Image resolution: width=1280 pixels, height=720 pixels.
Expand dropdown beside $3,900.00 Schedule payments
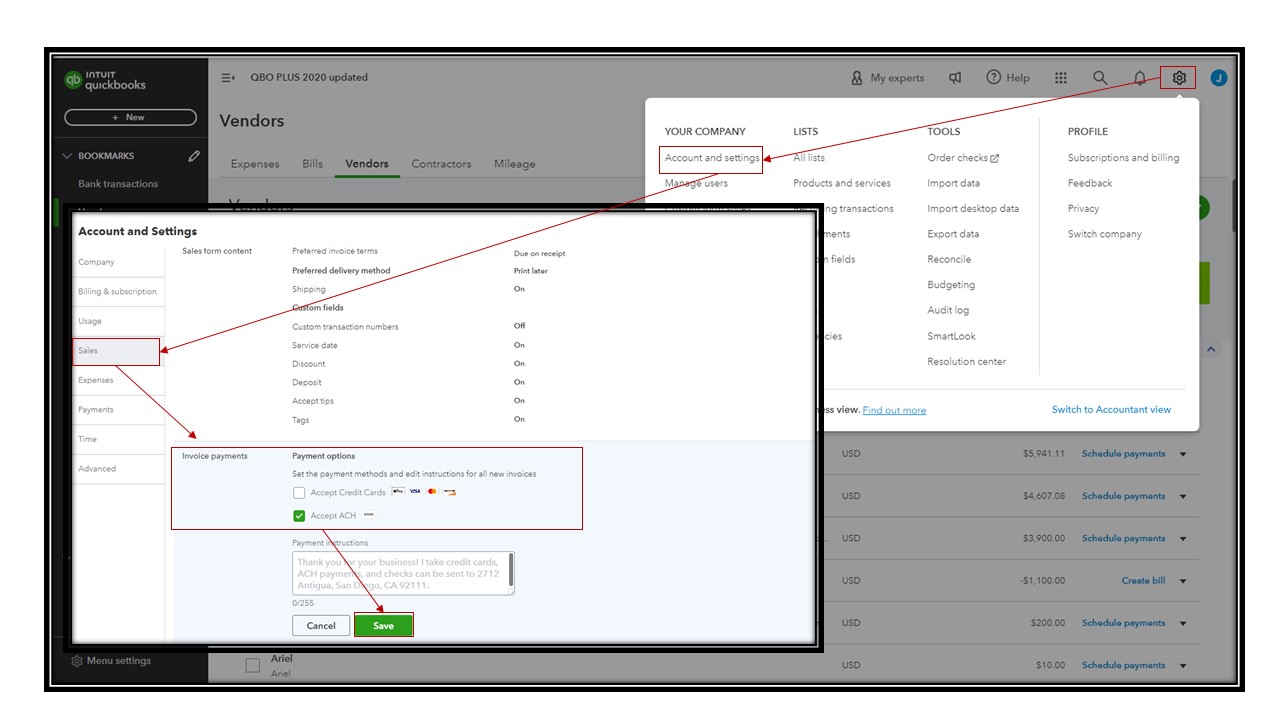pos(1183,538)
